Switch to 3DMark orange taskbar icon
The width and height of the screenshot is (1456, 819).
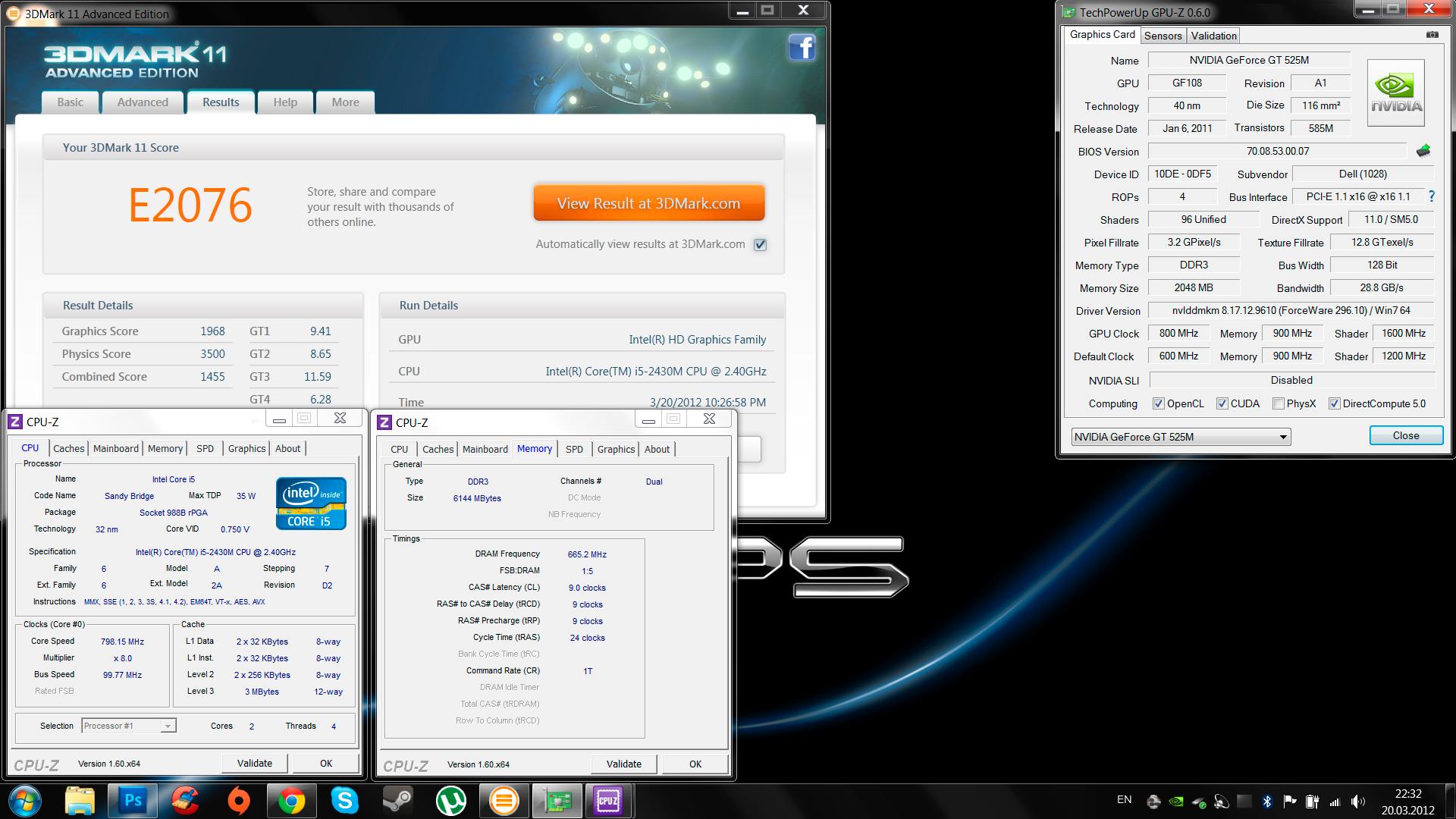pyautogui.click(x=504, y=801)
